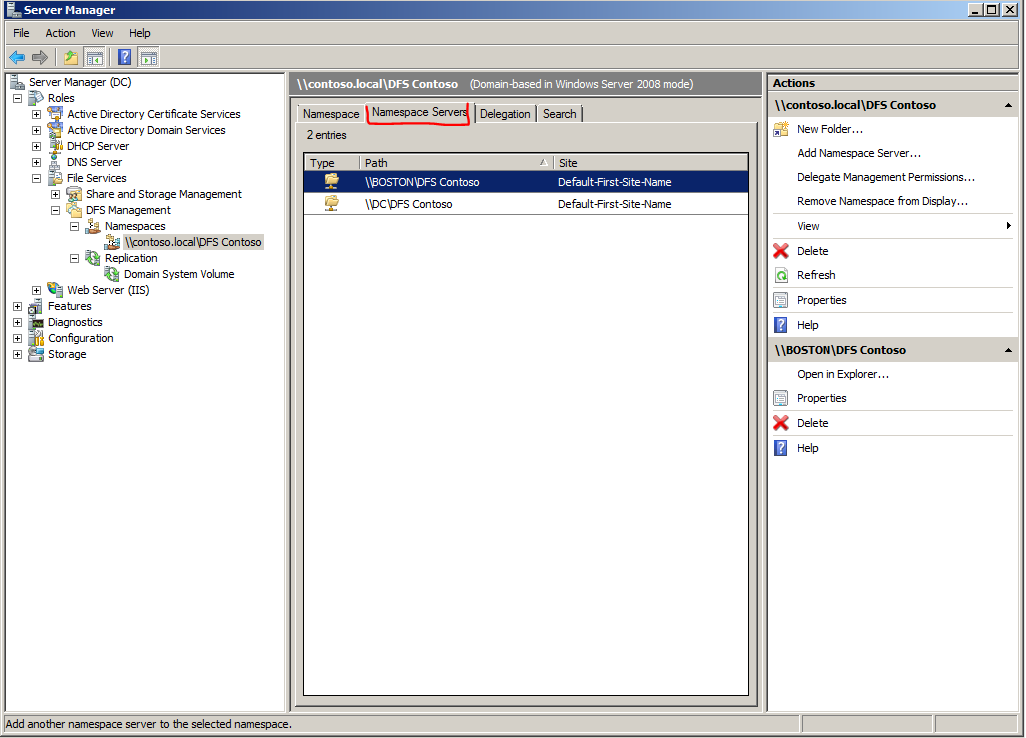Expand the DHCP Server node

(x=37, y=146)
